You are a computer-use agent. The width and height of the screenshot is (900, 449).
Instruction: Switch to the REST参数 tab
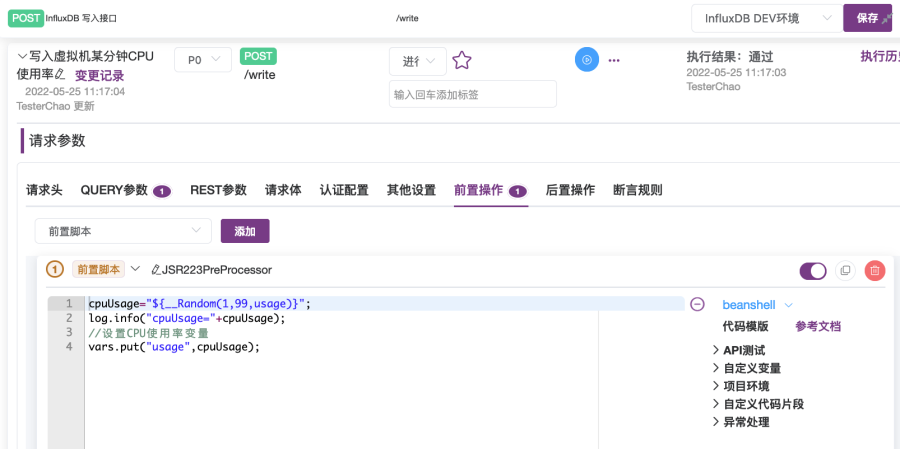pos(218,190)
